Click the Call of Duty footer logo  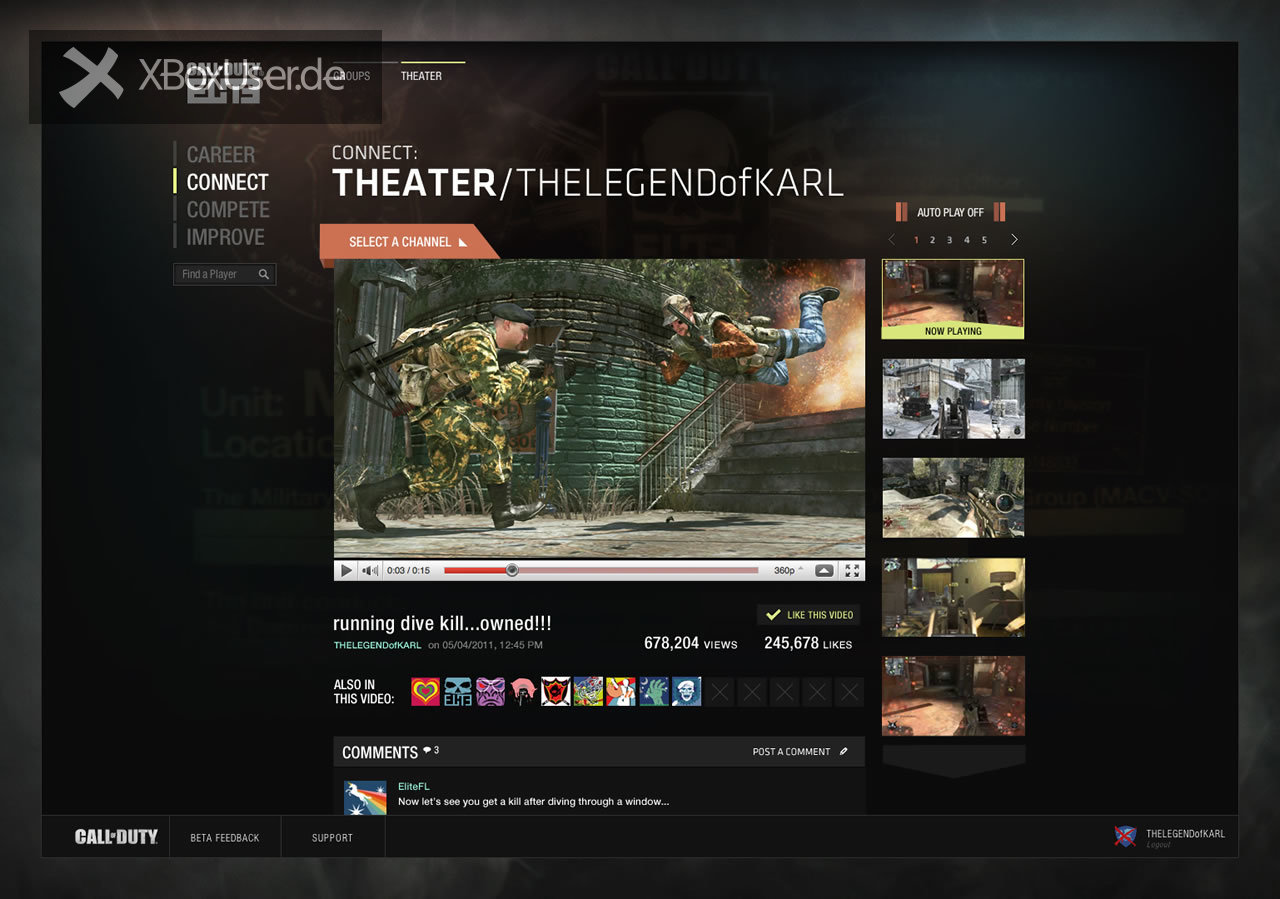tap(116, 837)
